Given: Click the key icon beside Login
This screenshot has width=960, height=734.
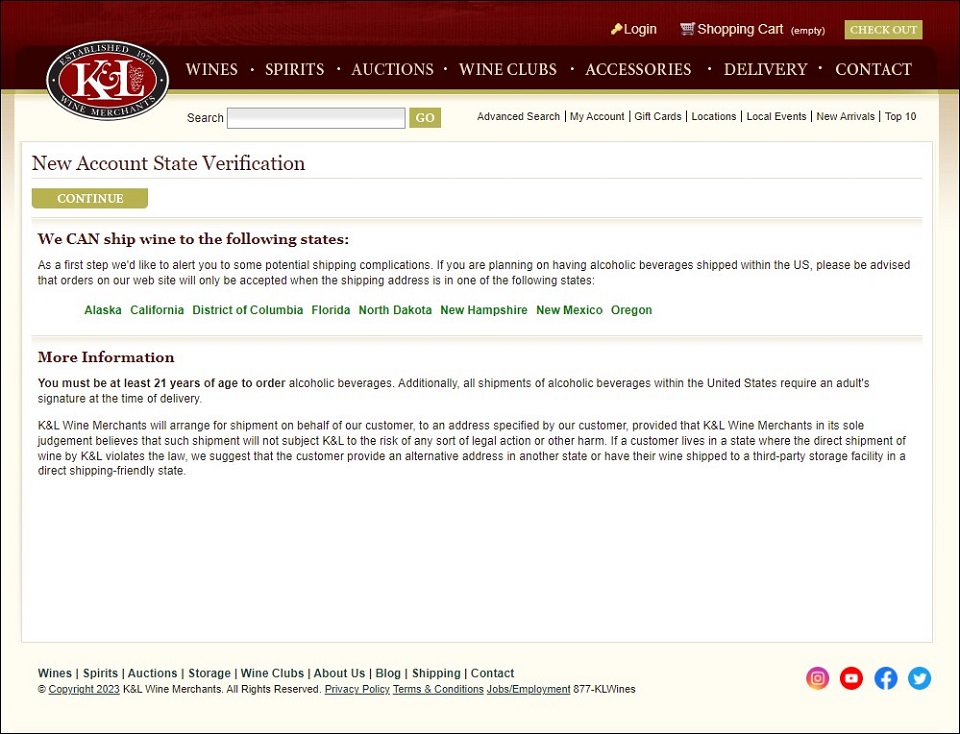Looking at the screenshot, I should [617, 29].
